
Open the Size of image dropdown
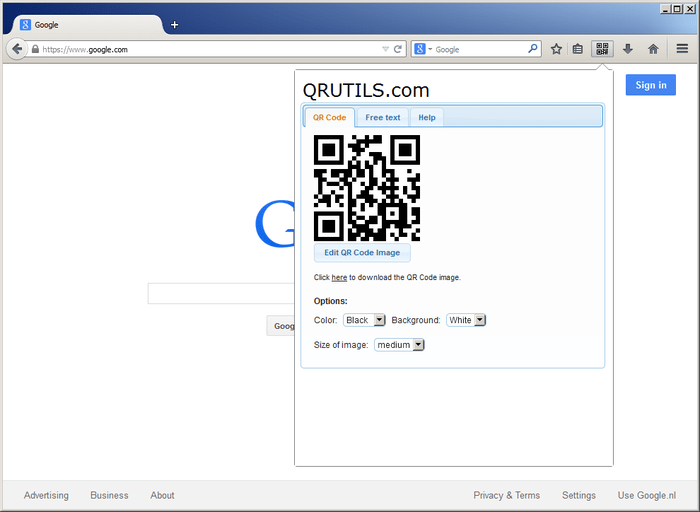point(399,345)
